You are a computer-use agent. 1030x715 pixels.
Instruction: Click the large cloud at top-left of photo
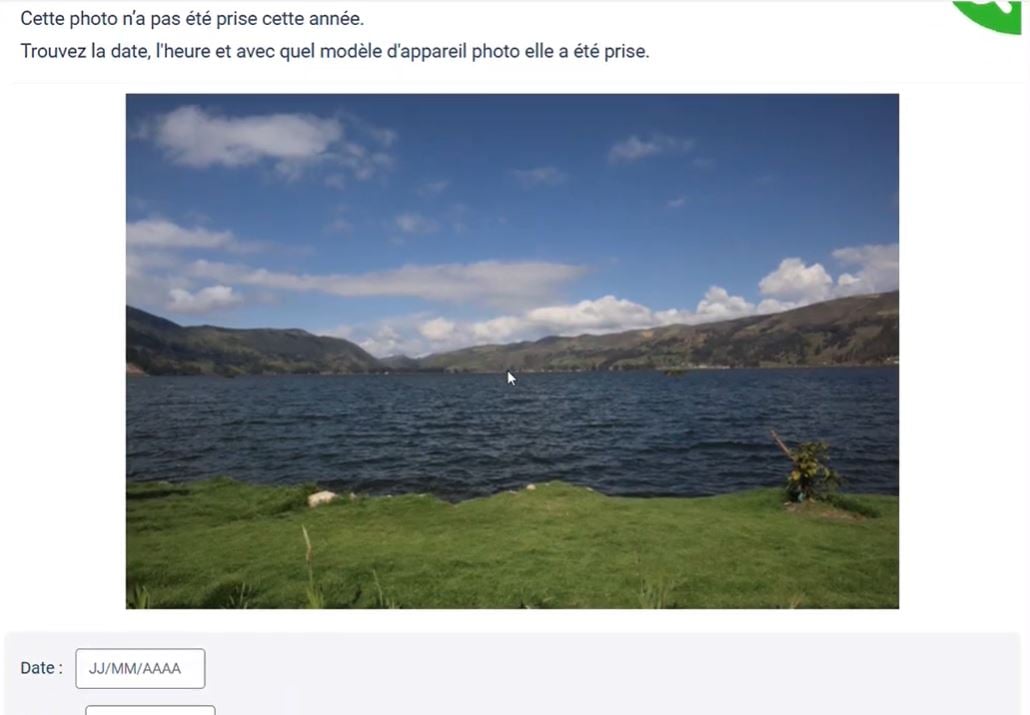[x=250, y=137]
